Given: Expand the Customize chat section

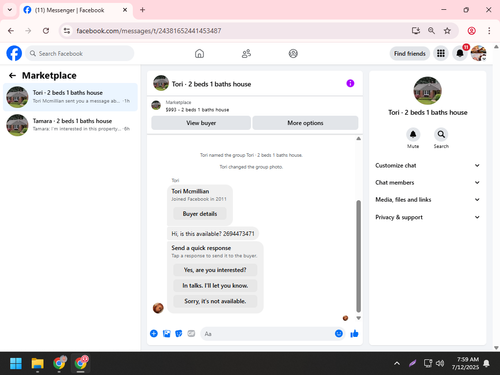Looking at the screenshot, I should click(427, 165).
